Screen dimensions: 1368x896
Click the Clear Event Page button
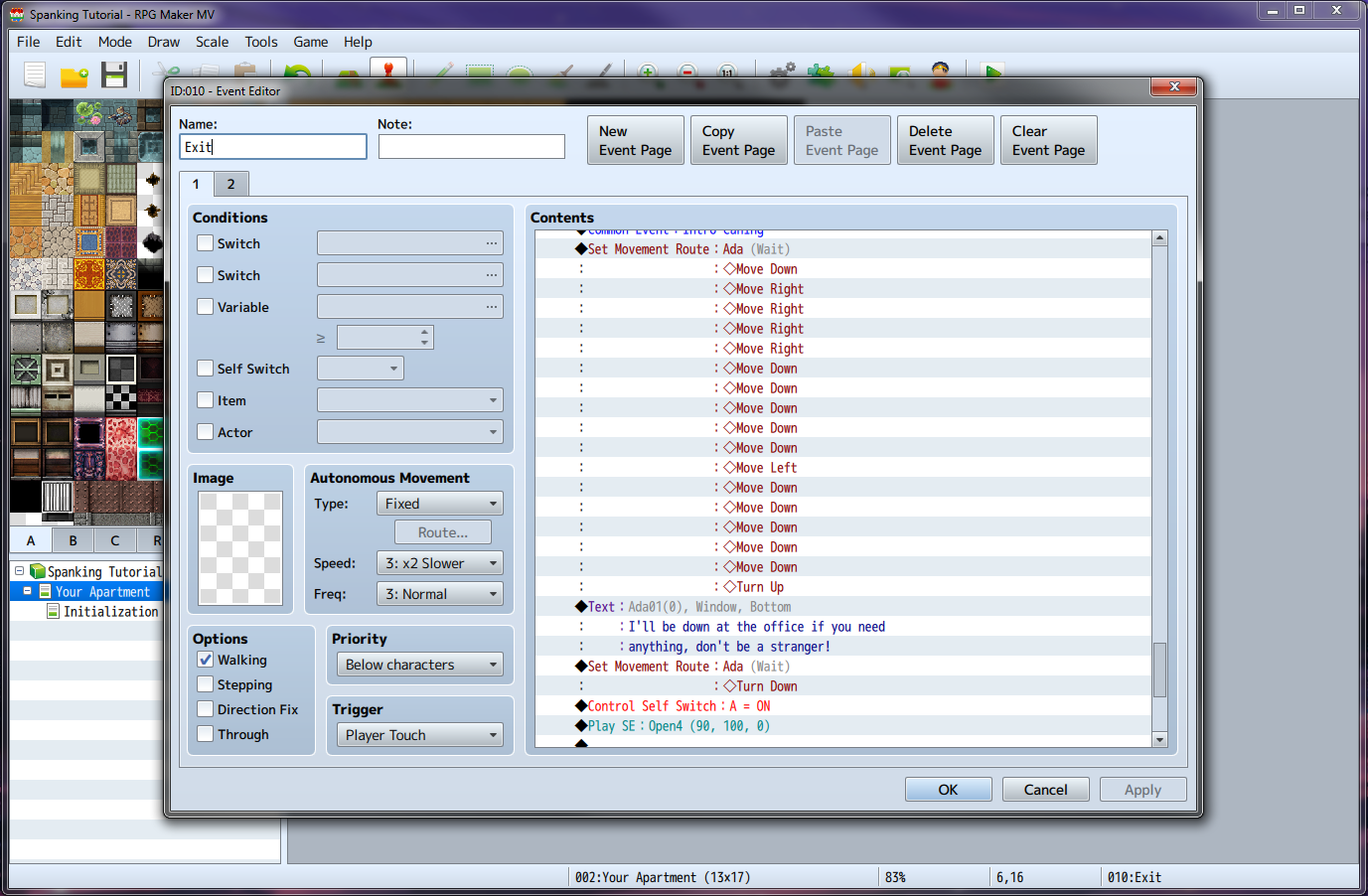tap(1049, 140)
